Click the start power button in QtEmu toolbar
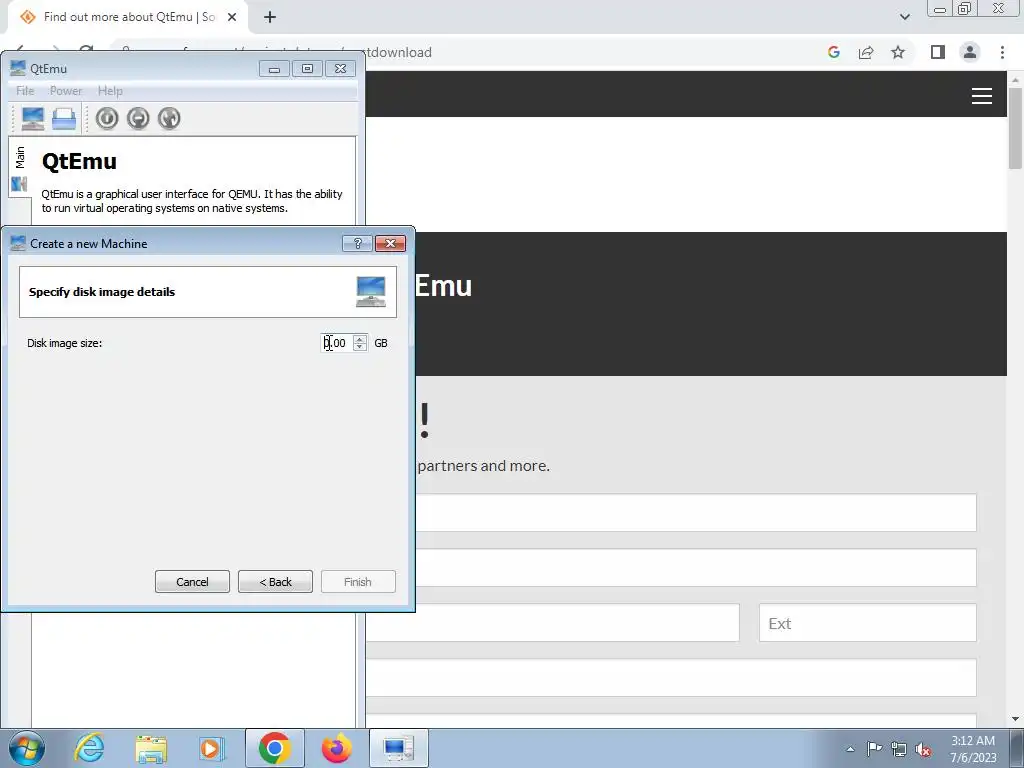Image resolution: width=1024 pixels, height=768 pixels. coord(107,119)
